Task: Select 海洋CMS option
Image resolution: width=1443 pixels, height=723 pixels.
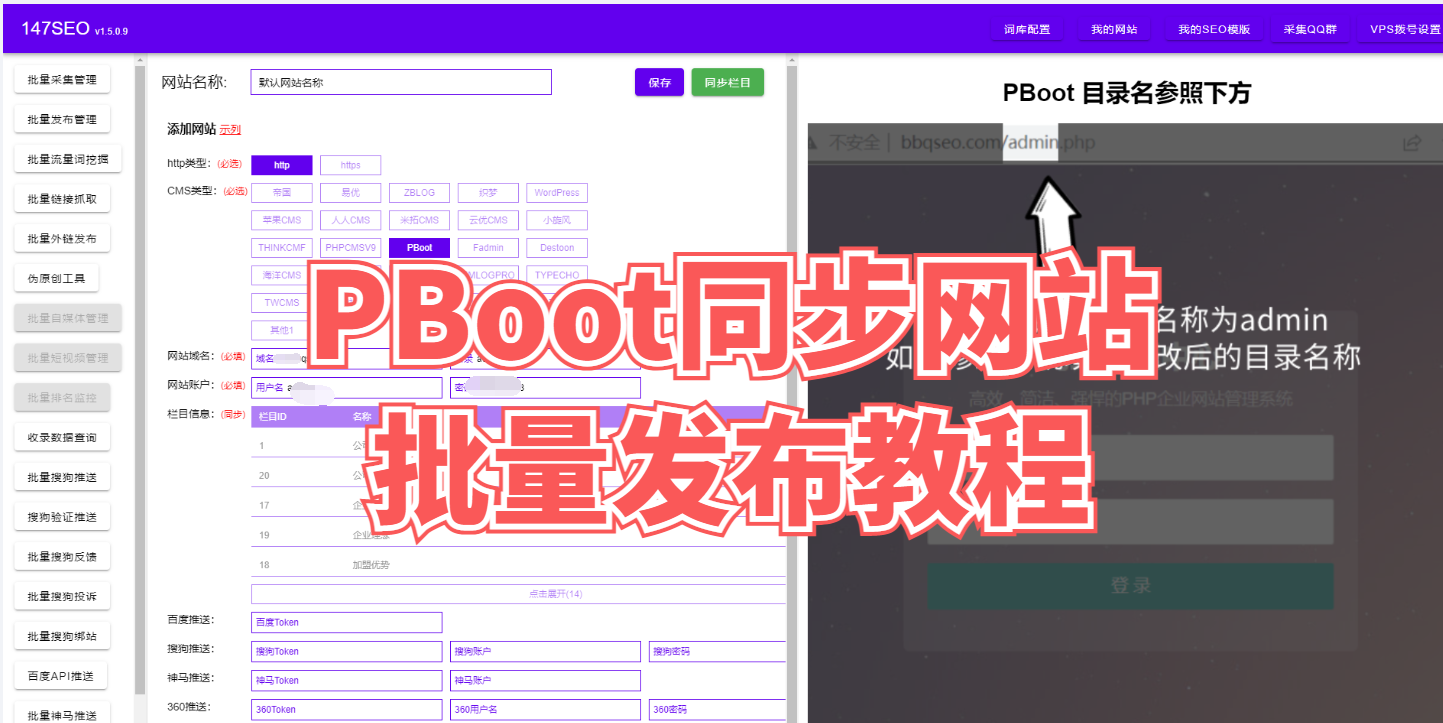Action: [x=282, y=275]
